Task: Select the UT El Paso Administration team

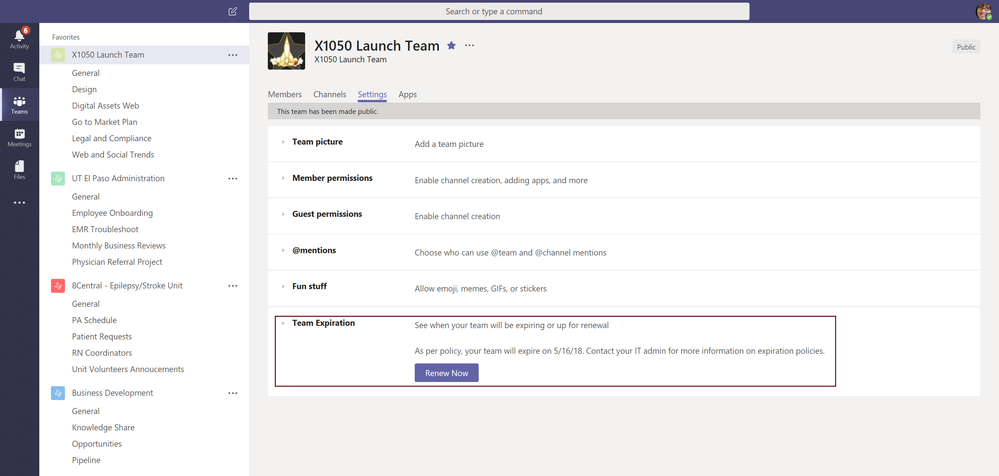Action: coord(118,178)
